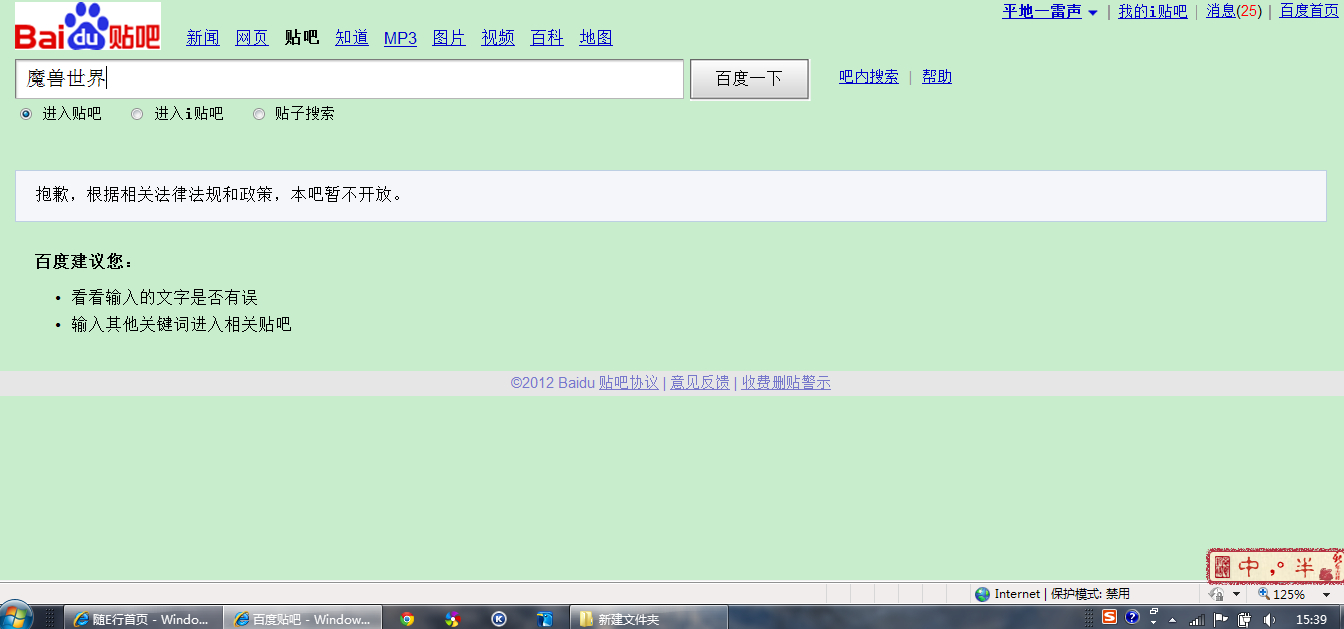Select the 贴子搜索 radio button
1344x629 pixels.
259,114
